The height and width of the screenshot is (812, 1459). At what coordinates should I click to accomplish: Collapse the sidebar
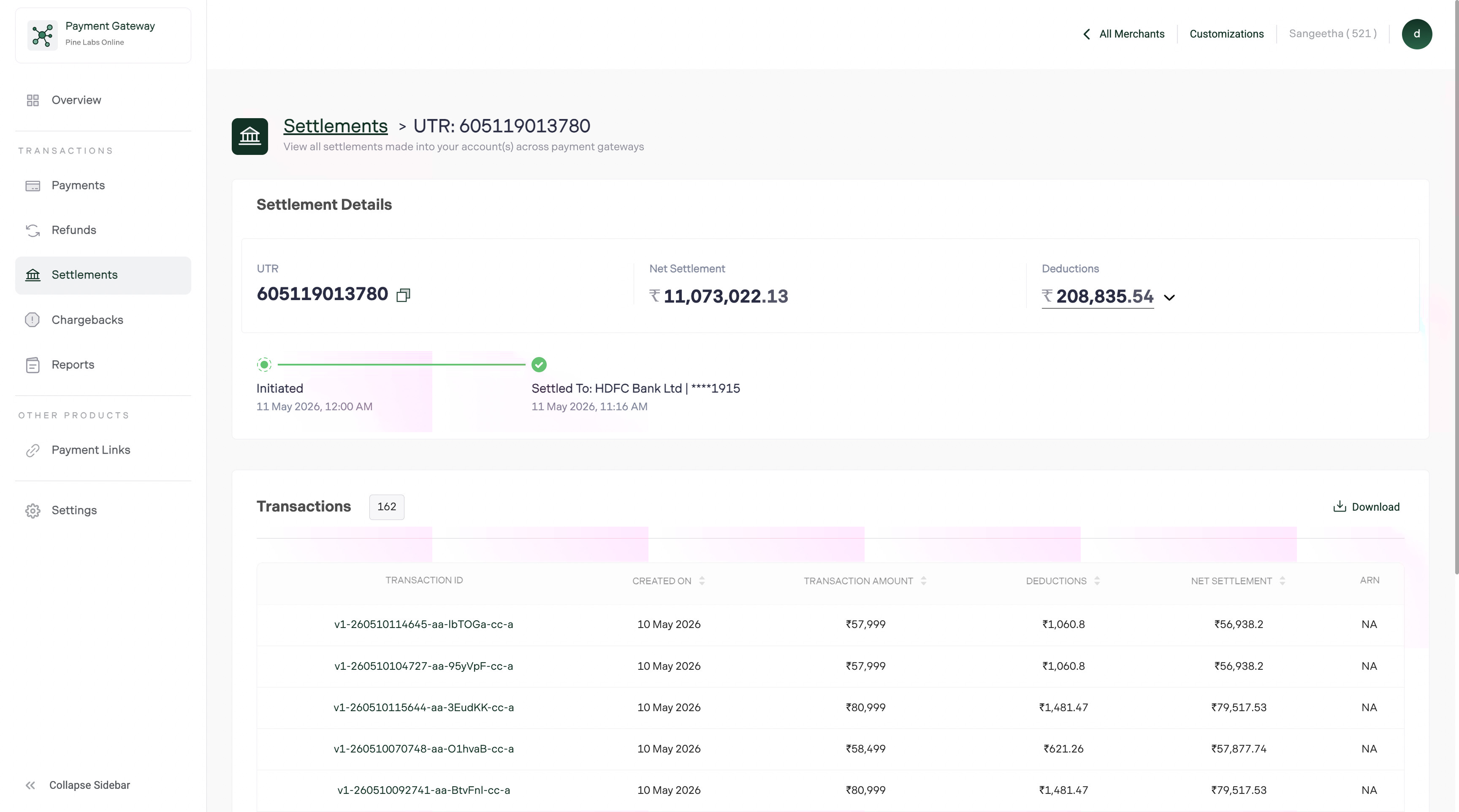(78, 785)
